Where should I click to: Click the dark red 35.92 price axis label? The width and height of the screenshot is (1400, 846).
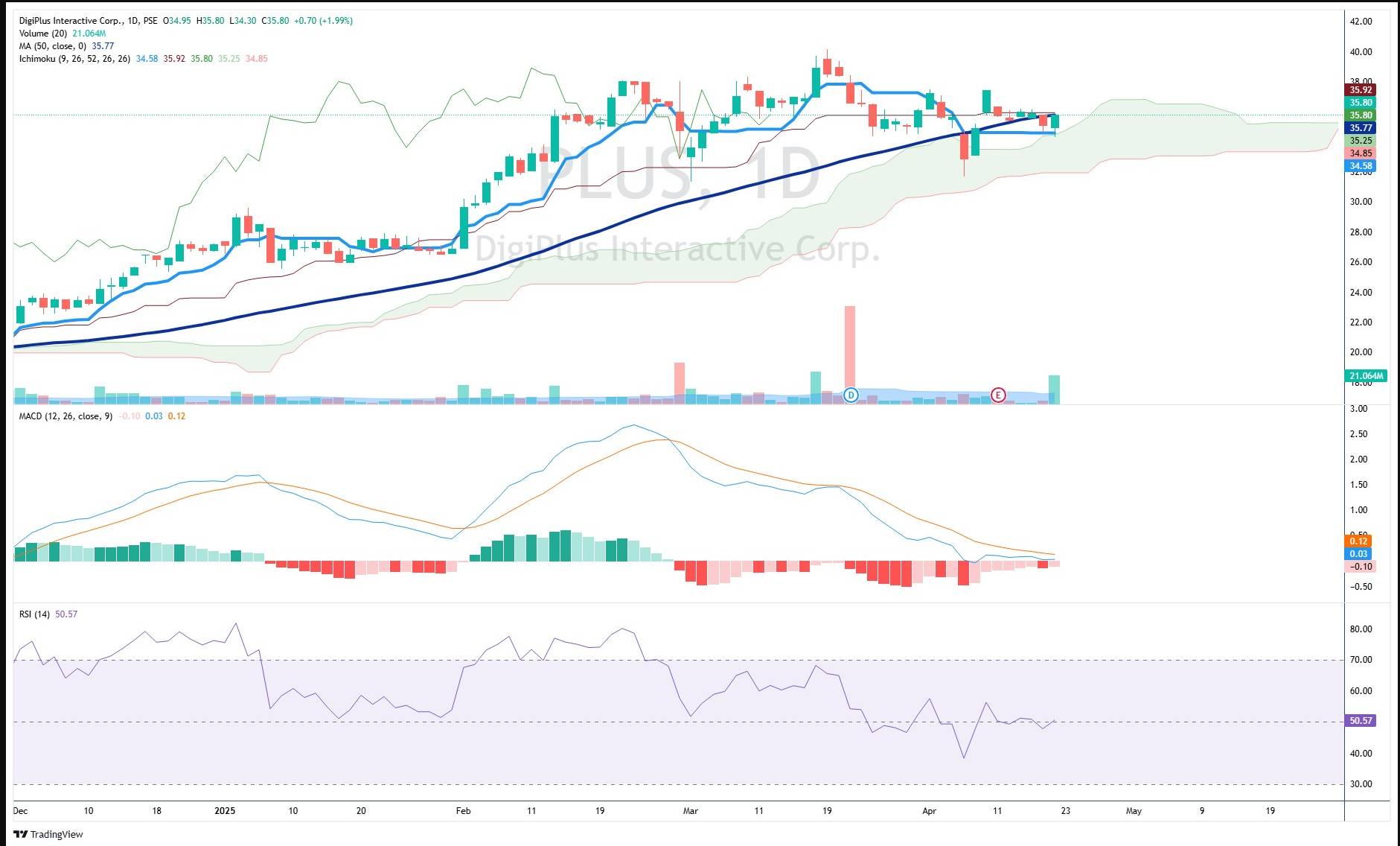click(1361, 90)
